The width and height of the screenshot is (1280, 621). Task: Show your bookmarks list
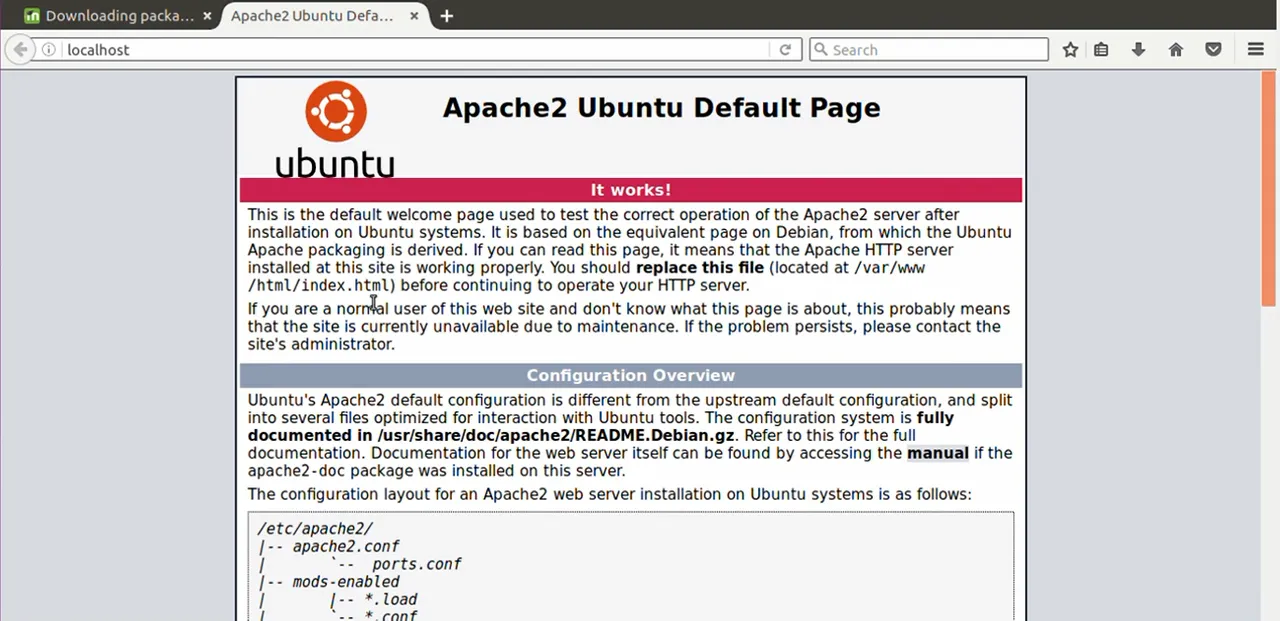(1101, 50)
